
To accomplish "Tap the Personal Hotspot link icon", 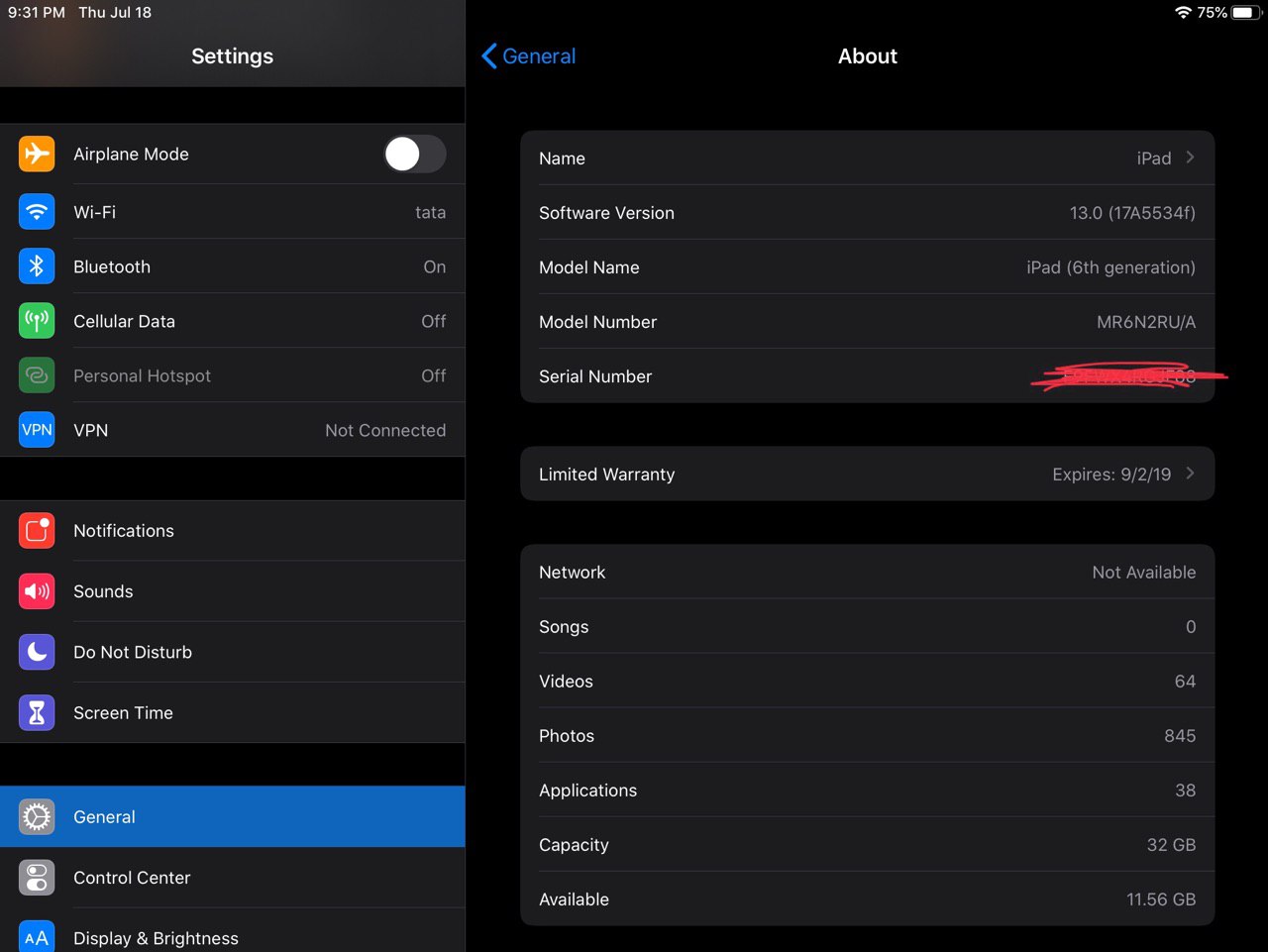I will 37,375.
